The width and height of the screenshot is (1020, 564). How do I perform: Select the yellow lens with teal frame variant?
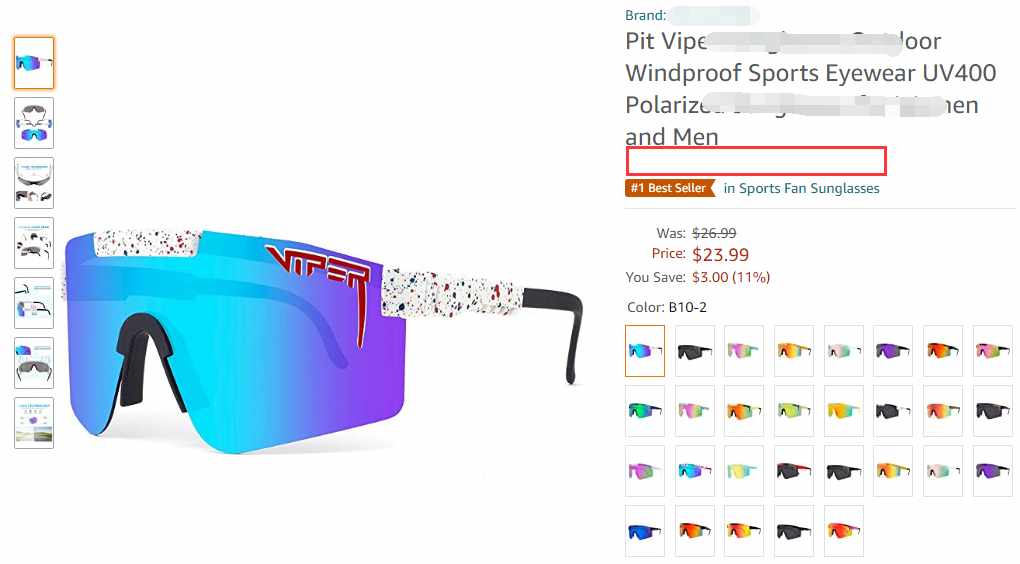pyautogui.click(x=843, y=410)
